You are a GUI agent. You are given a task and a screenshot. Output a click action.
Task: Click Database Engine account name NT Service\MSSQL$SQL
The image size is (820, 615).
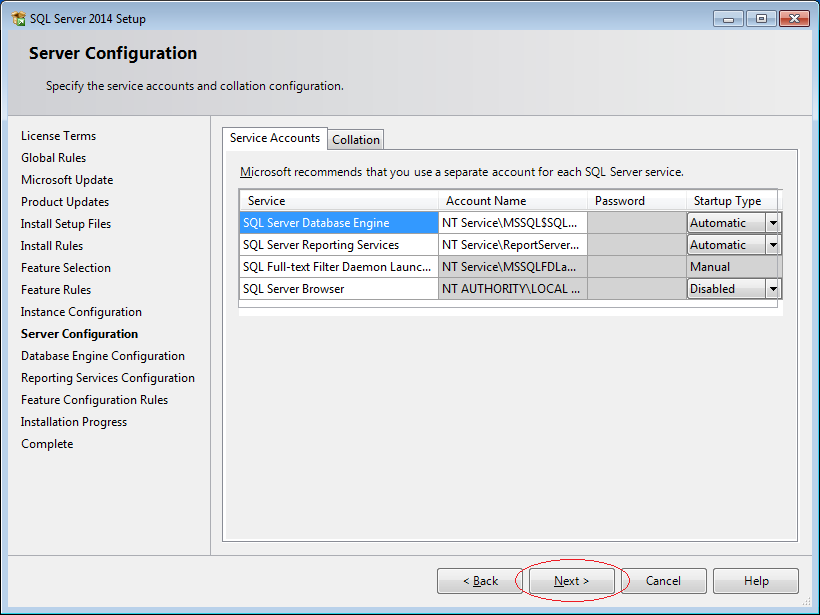pos(512,223)
